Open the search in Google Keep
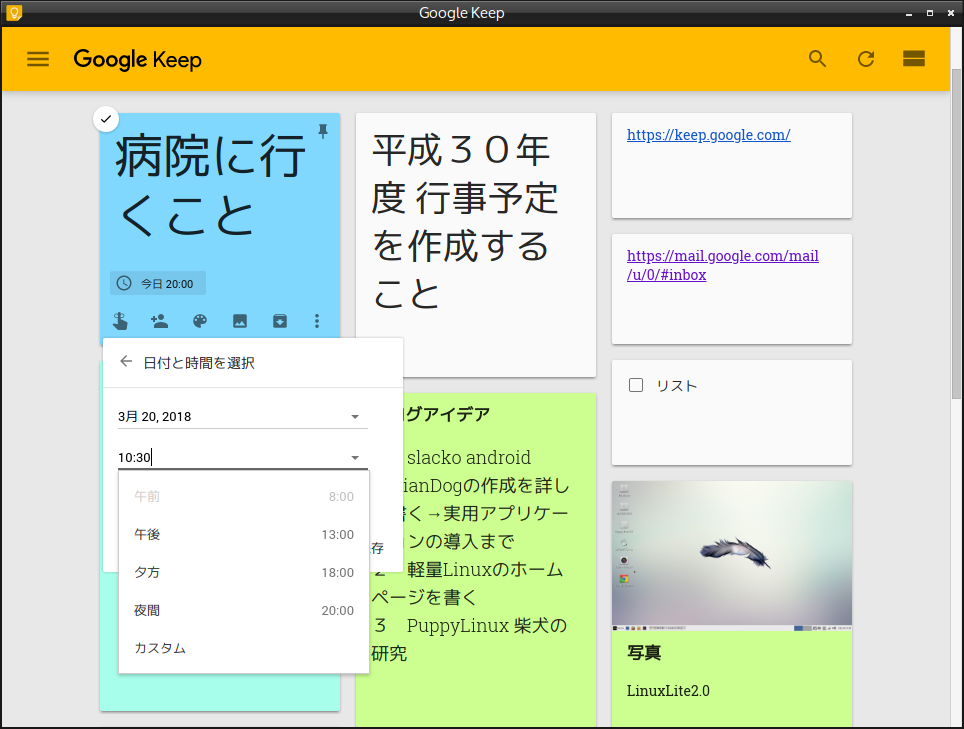The image size is (964, 729). click(x=817, y=59)
